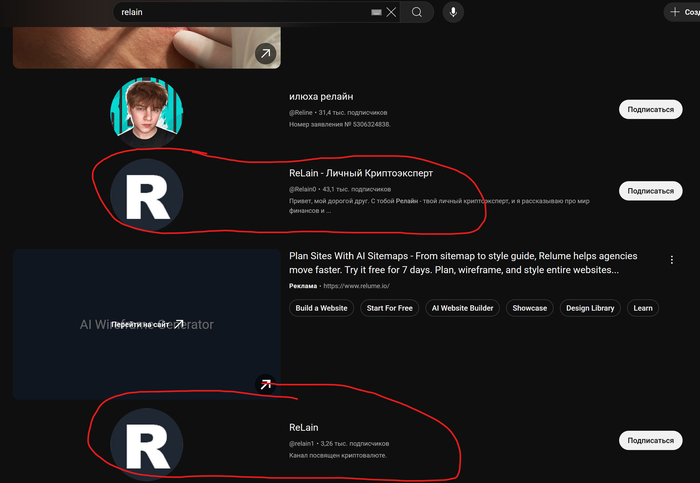700x483 pixels.
Task: Select the Start For Free chip
Action: click(389, 308)
